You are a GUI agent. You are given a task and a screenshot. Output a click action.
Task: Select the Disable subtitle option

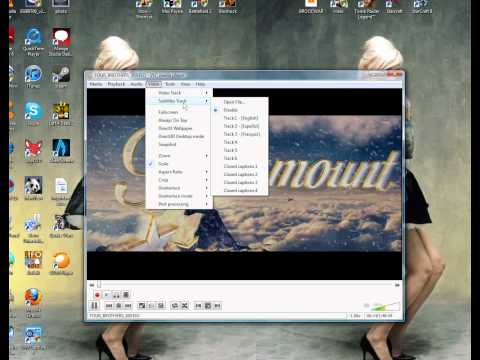pyautogui.click(x=240, y=110)
